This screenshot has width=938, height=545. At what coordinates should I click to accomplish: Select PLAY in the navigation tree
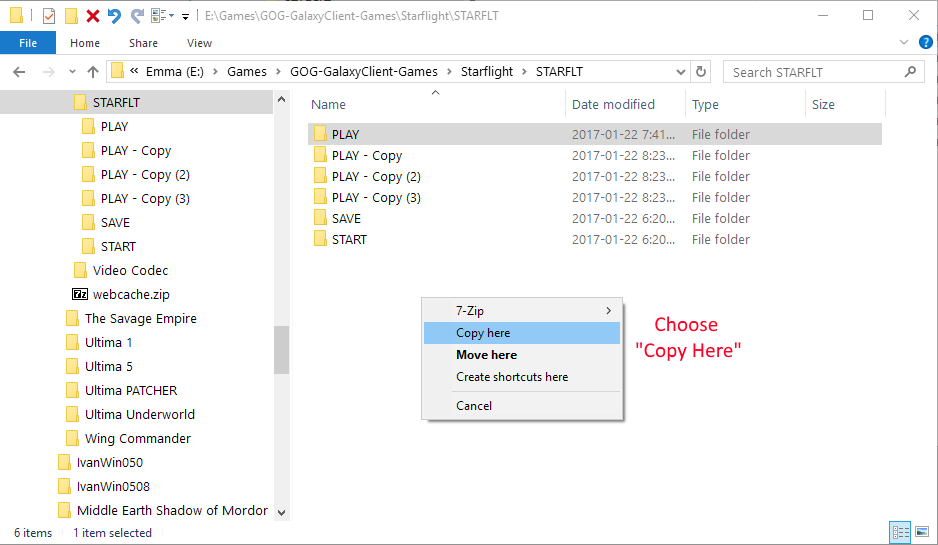tap(114, 126)
